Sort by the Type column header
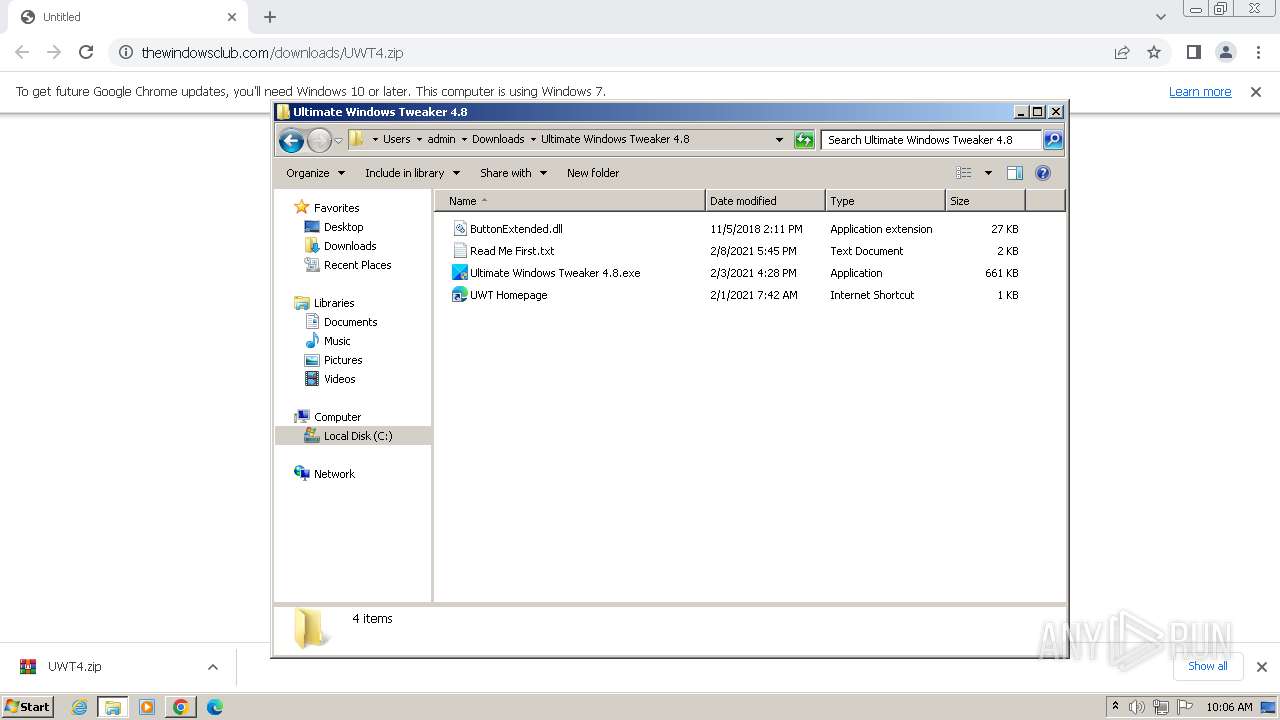Screen dimensions: 1280x720 [885, 201]
